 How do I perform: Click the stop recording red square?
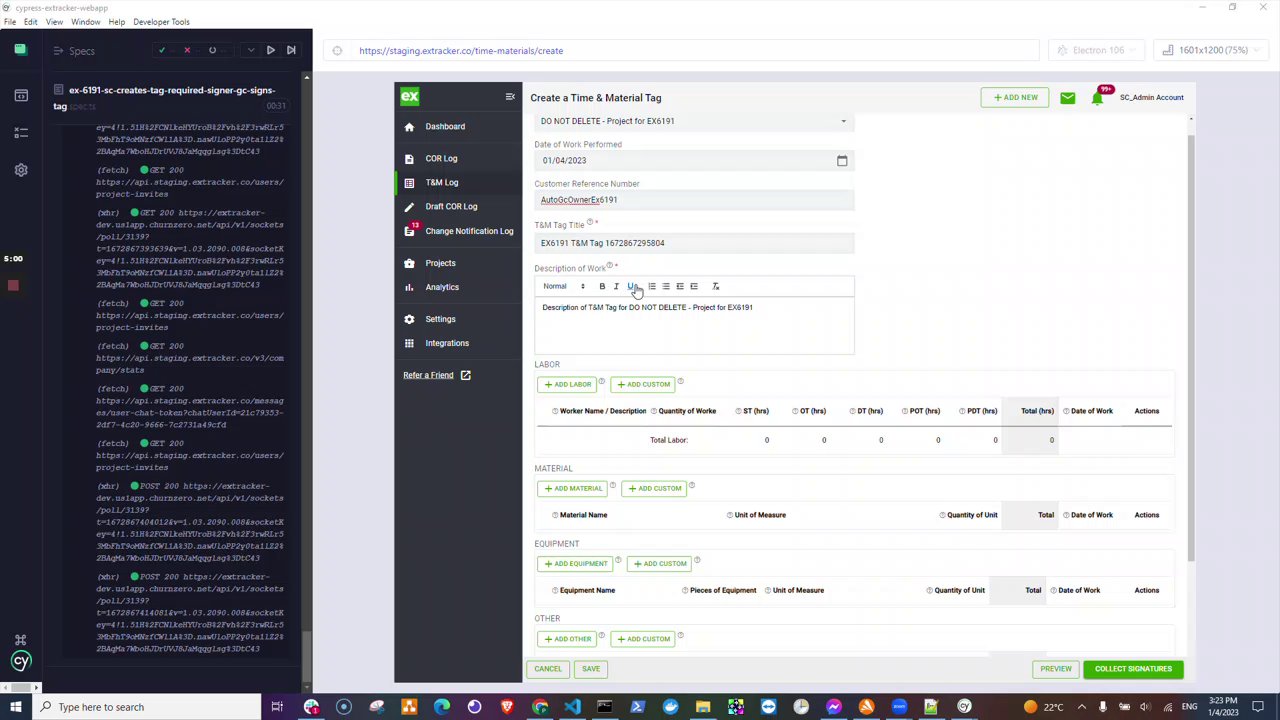click(13, 286)
